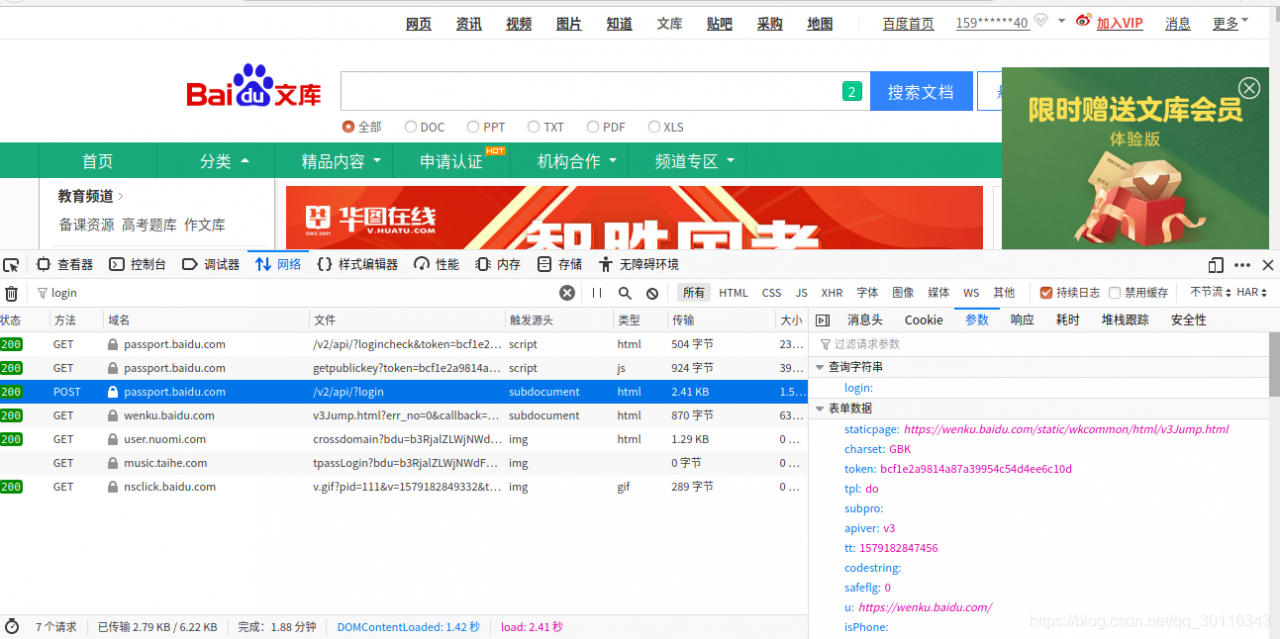Open the devtools more options menu

pyautogui.click(x=1242, y=265)
